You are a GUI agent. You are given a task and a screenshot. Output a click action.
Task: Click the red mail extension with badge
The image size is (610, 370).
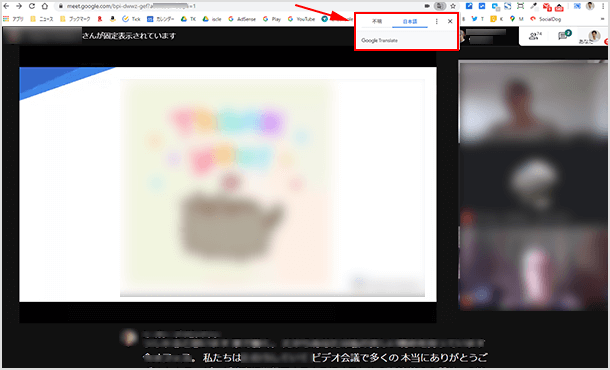[547, 7]
